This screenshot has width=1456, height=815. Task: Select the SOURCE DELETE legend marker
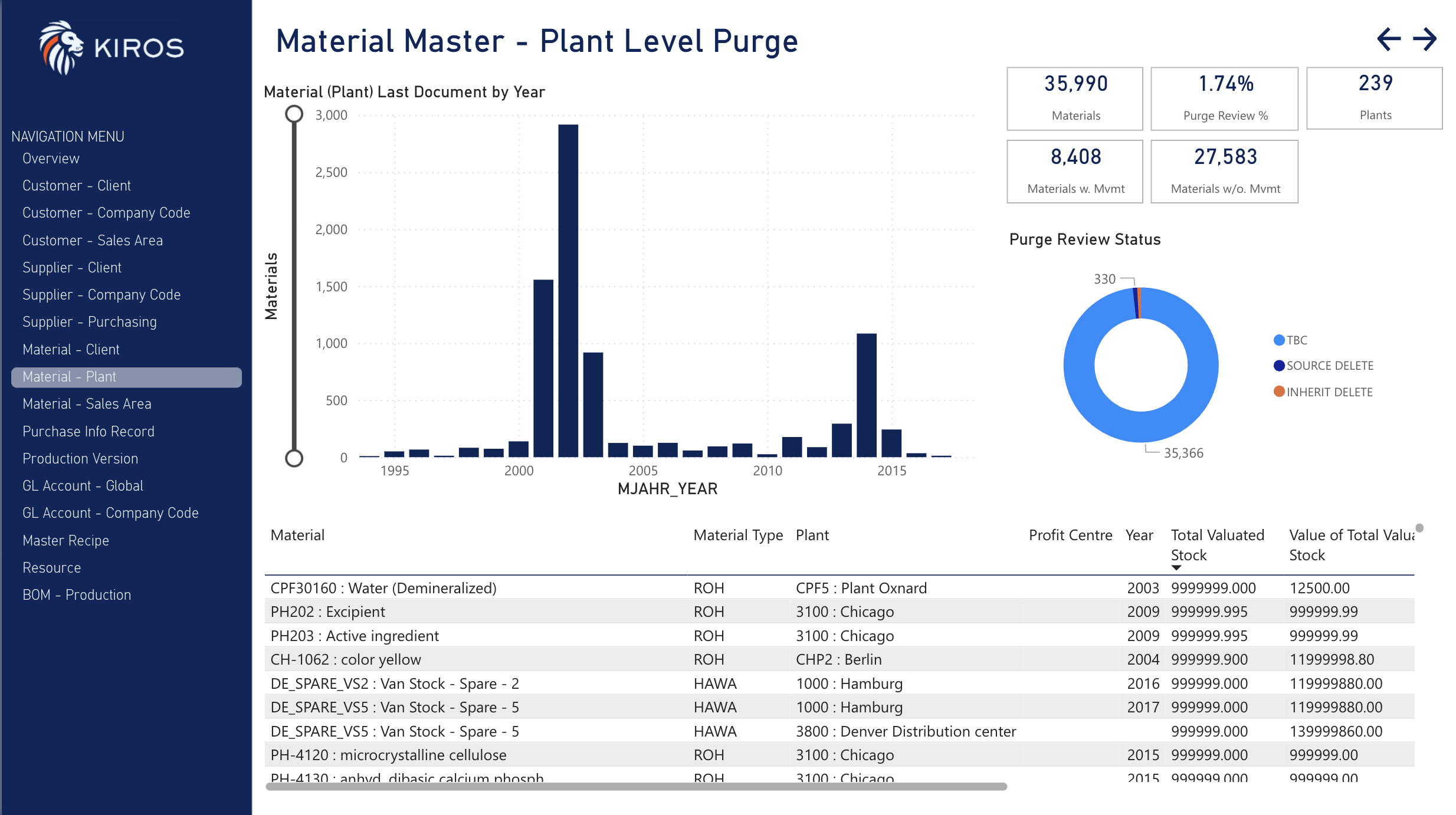pos(1279,366)
